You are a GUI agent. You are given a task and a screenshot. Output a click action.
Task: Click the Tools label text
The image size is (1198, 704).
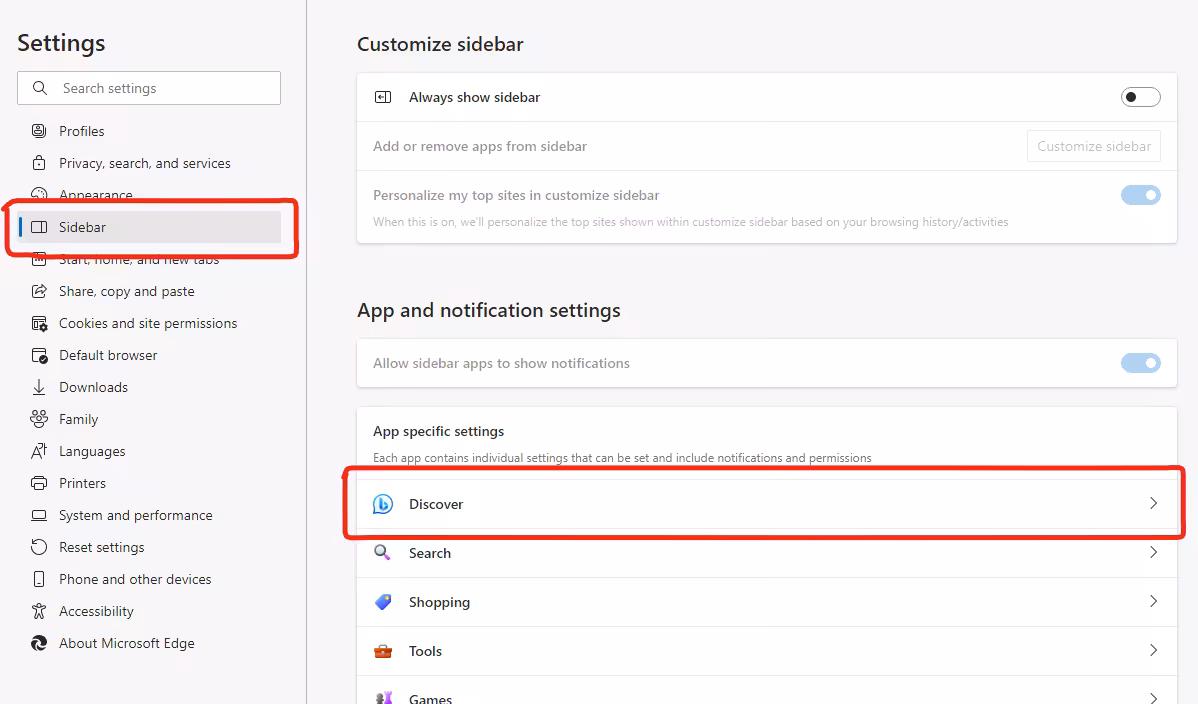tap(425, 651)
